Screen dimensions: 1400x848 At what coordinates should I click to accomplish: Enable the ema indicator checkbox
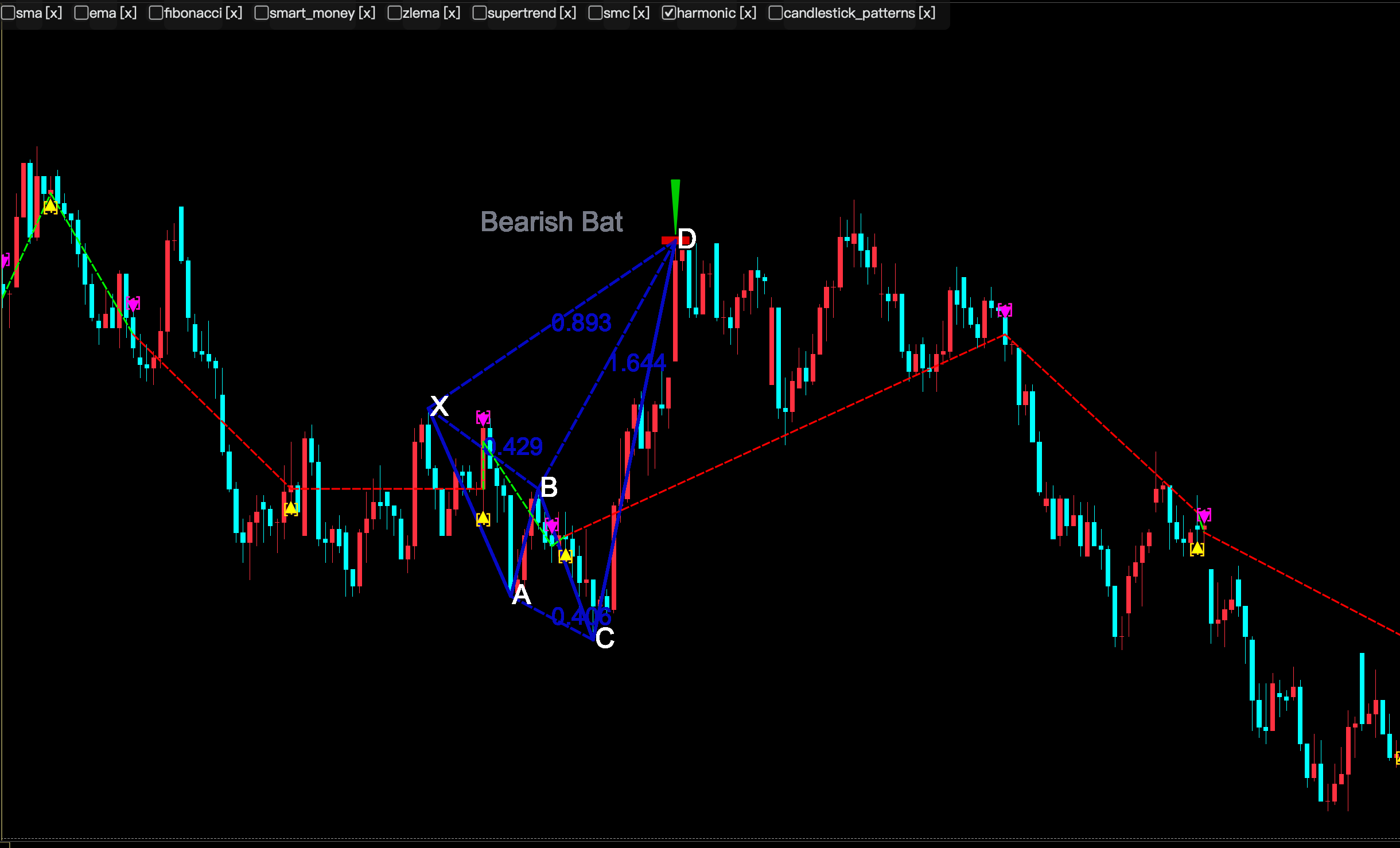coord(81,13)
